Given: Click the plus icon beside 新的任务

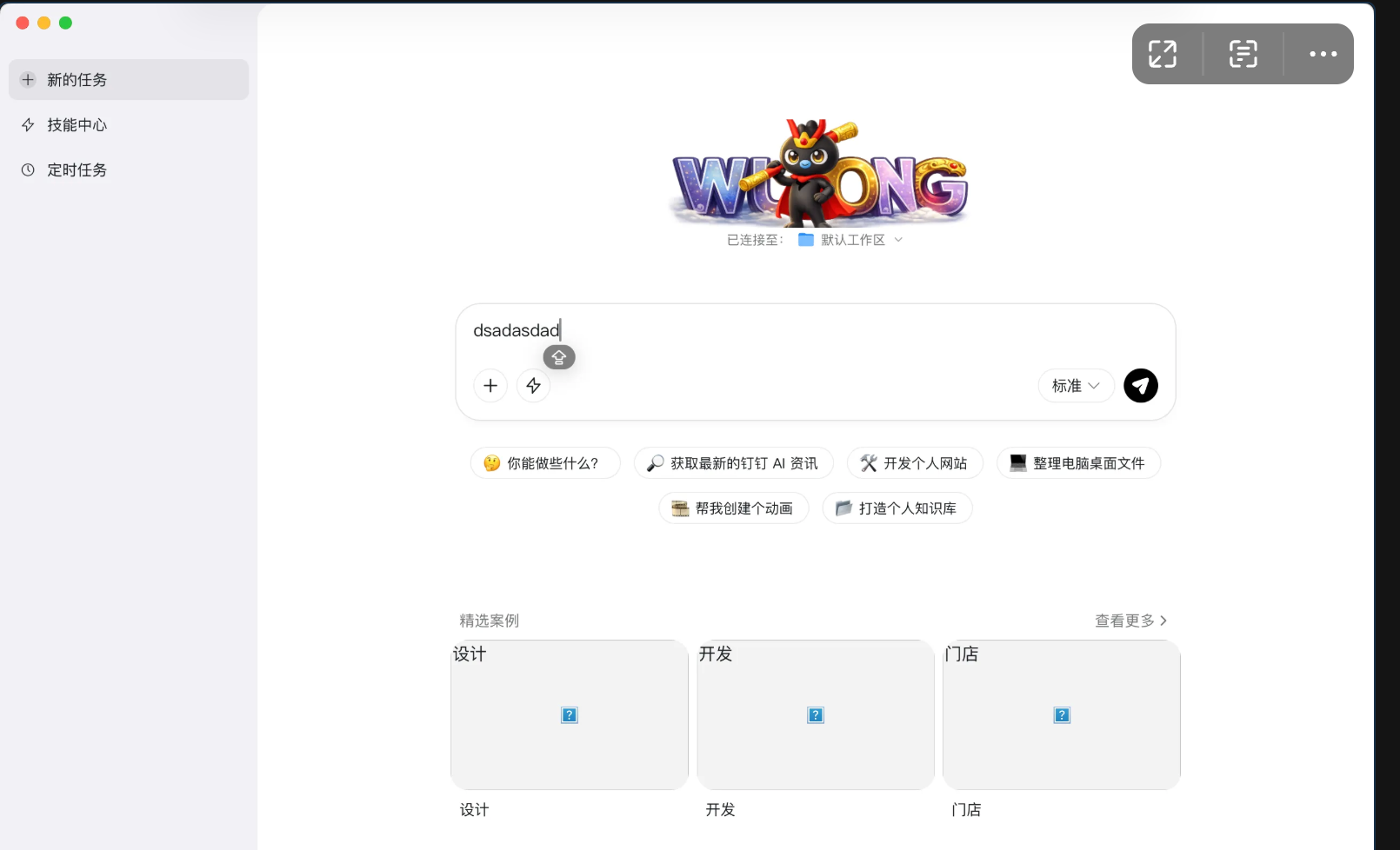Looking at the screenshot, I should click(x=28, y=80).
